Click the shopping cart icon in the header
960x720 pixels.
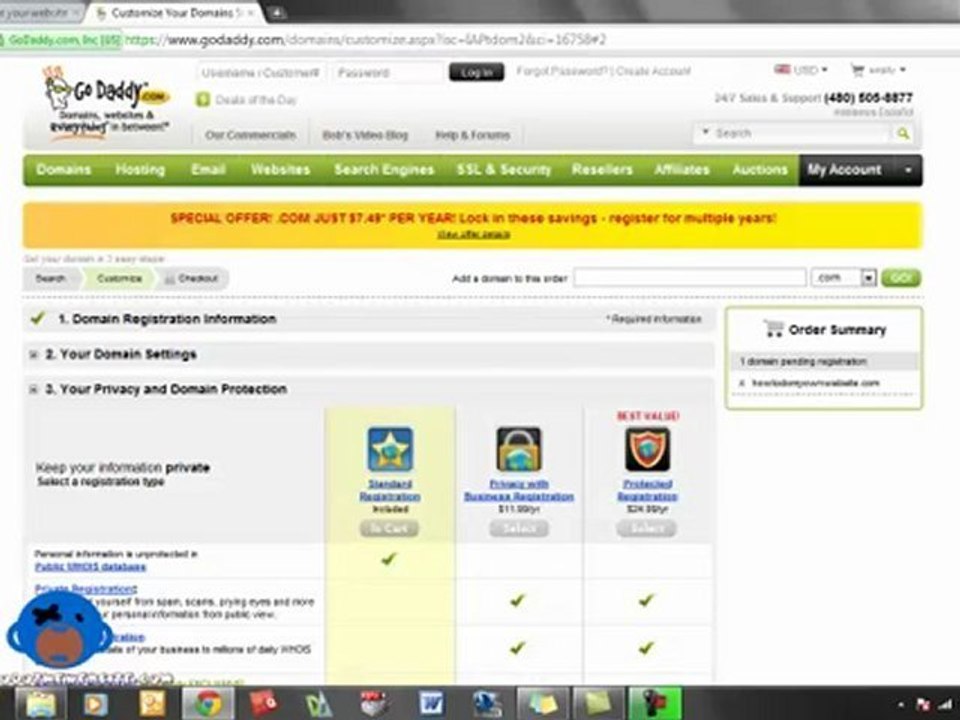point(858,70)
